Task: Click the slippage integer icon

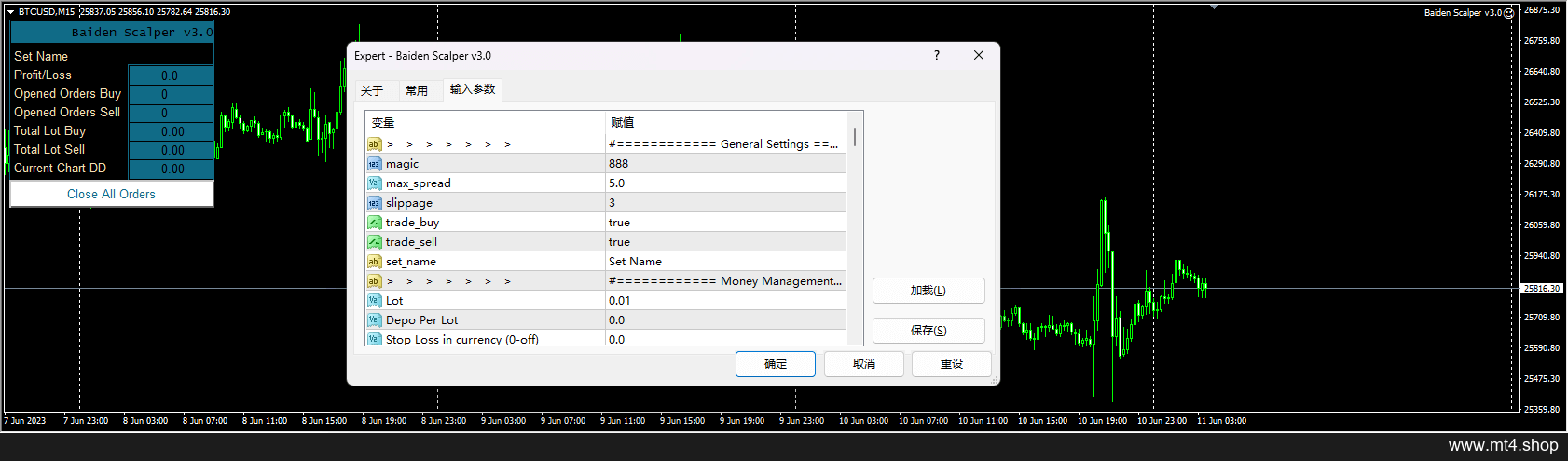Action: 374,203
